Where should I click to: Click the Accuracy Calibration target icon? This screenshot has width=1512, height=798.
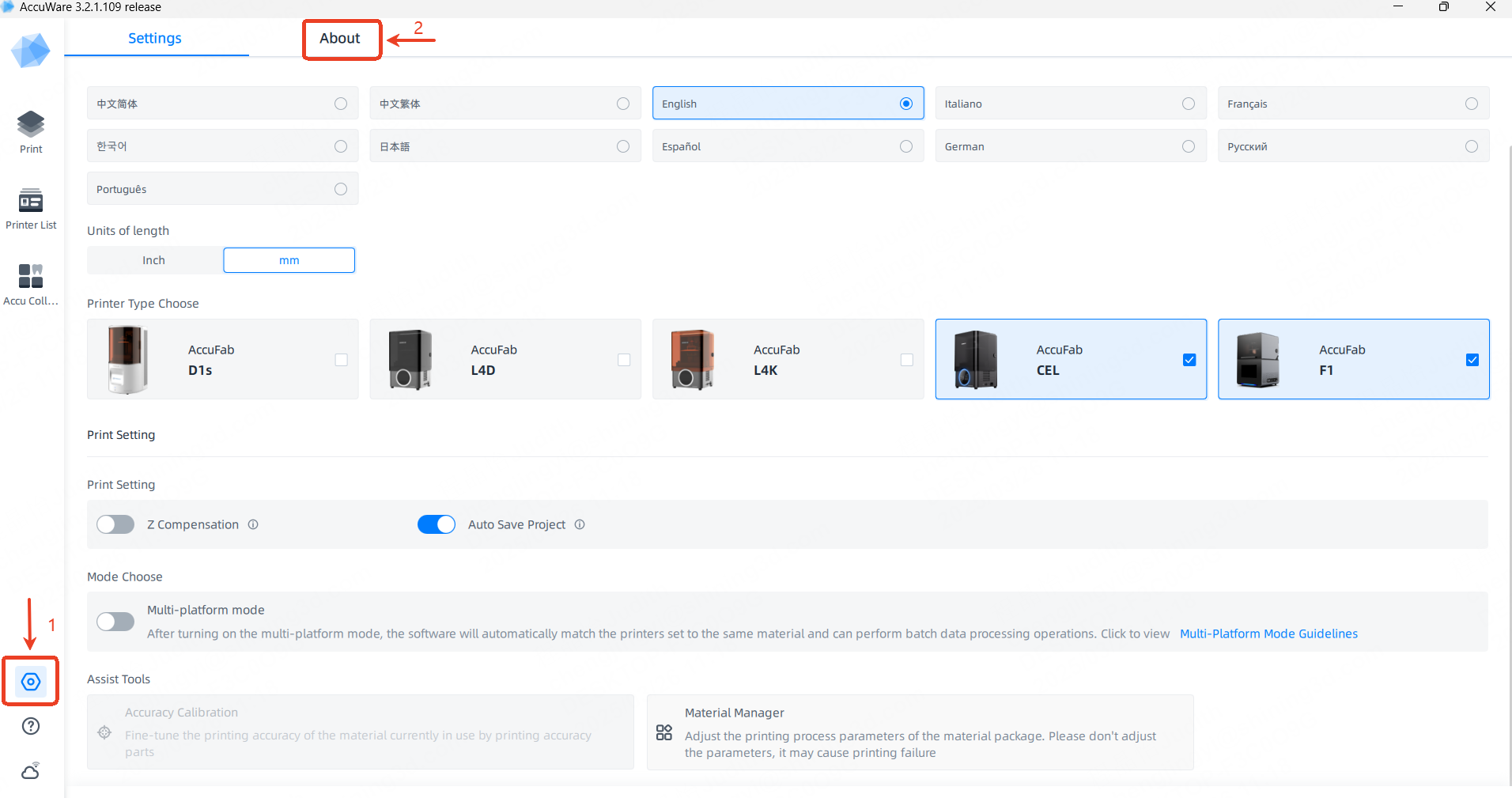pyautogui.click(x=104, y=732)
